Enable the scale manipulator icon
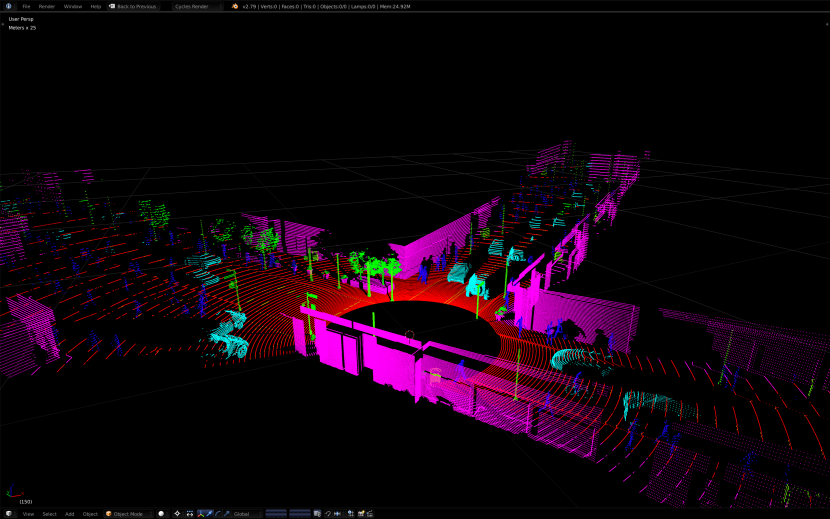This screenshot has width=830, height=519. (x=226, y=514)
